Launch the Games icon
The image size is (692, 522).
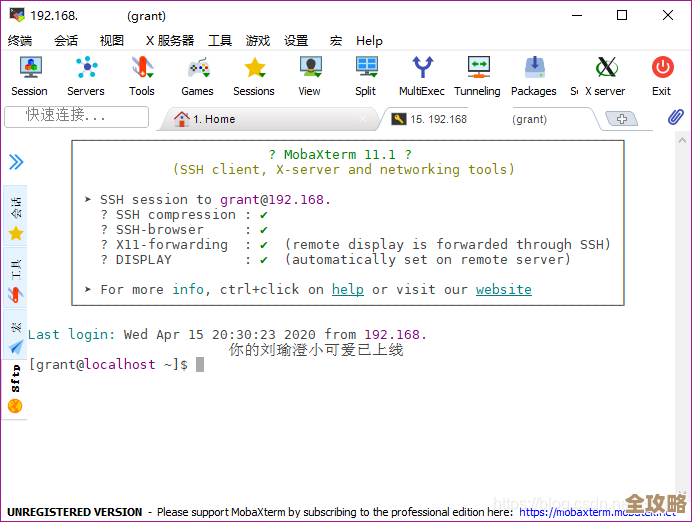pos(197,76)
